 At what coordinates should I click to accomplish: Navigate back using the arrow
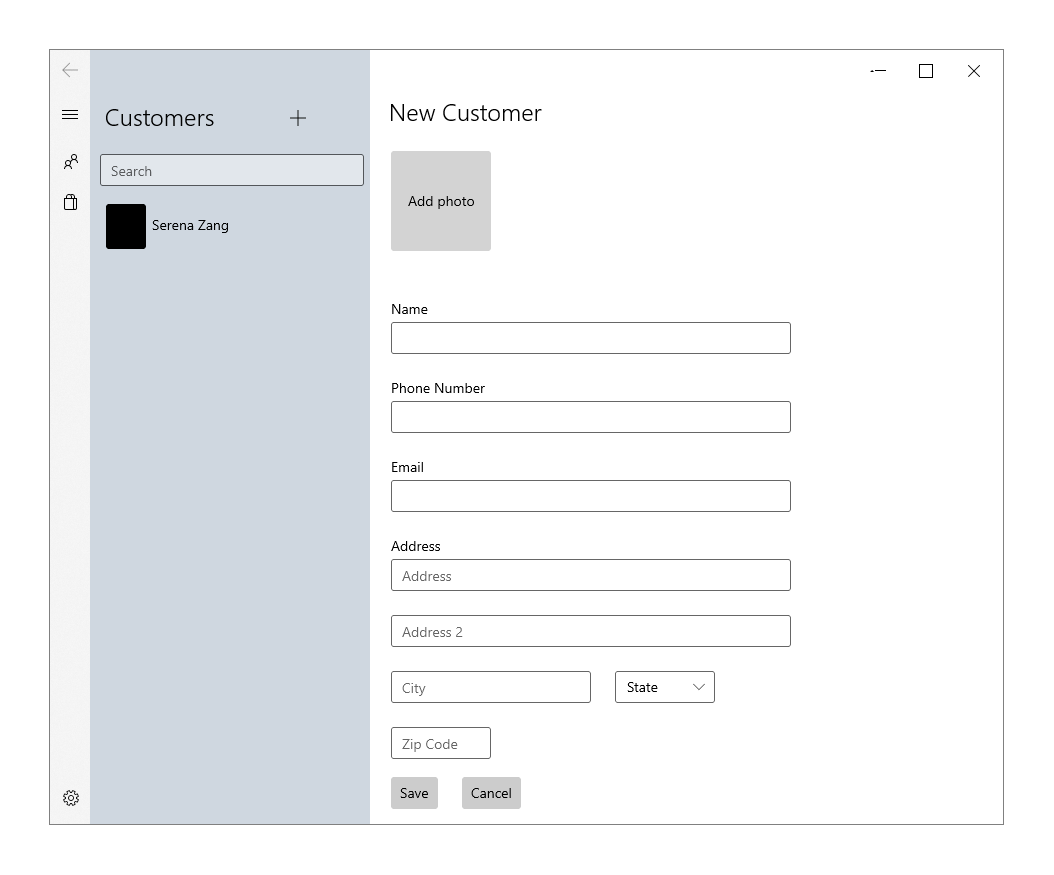tap(70, 70)
